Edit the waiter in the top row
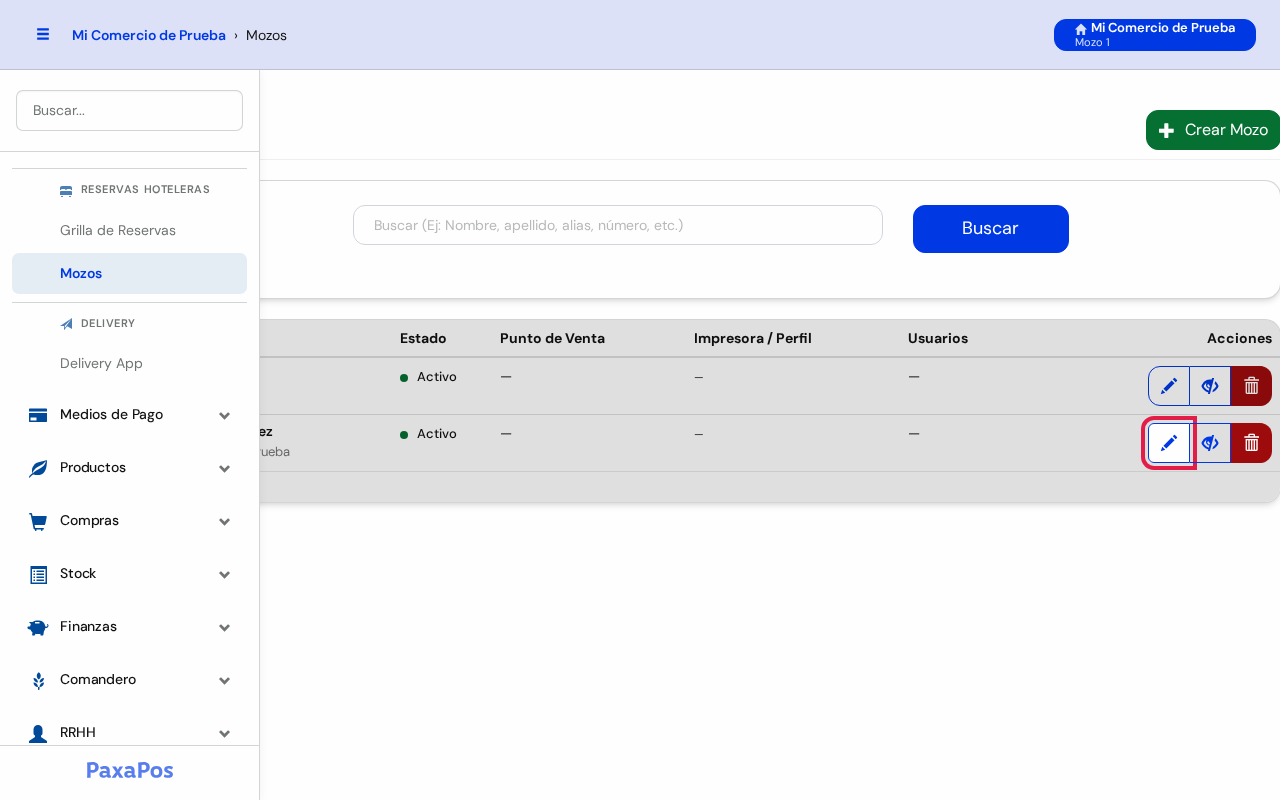The width and height of the screenshot is (1280, 800). 1169,386
